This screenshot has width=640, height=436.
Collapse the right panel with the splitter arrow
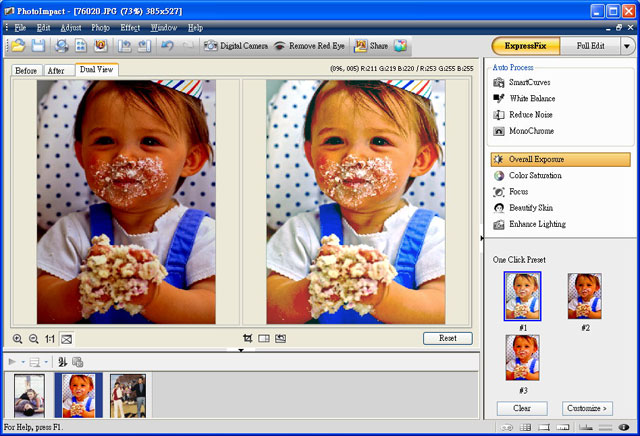click(x=482, y=238)
